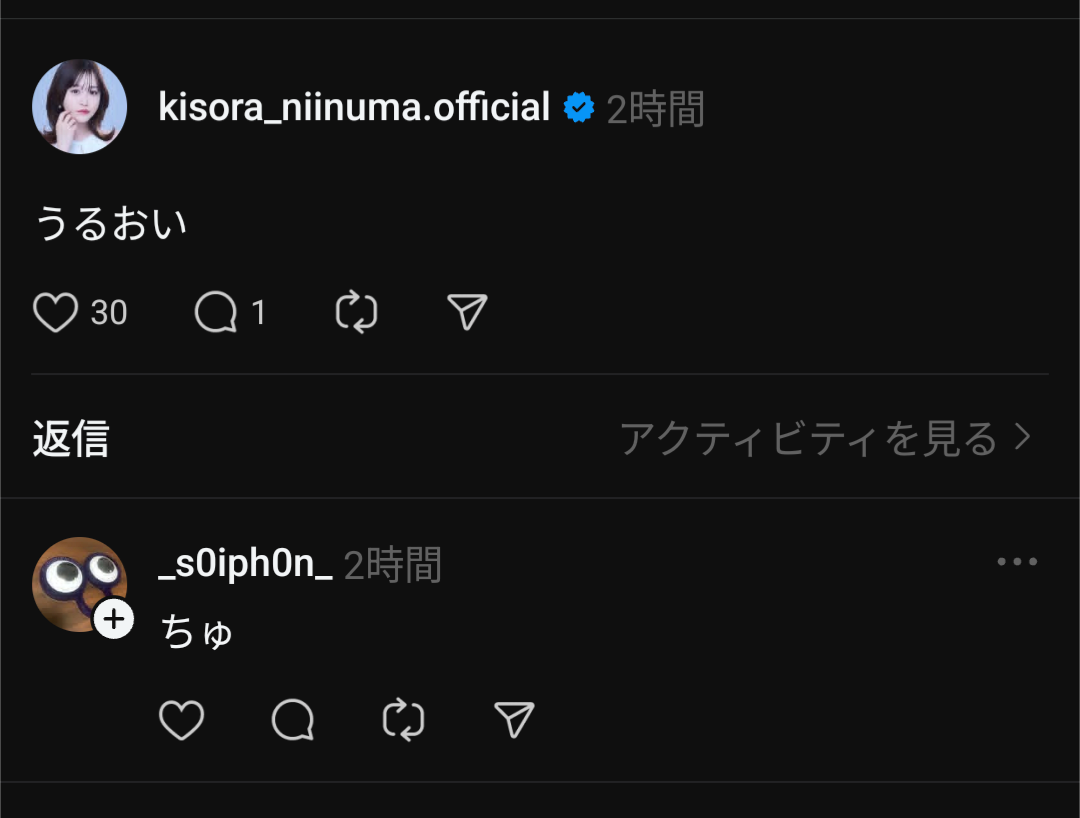Repost the kisora_niinuma.official post
Image resolution: width=1080 pixels, height=818 pixels.
coord(356,313)
